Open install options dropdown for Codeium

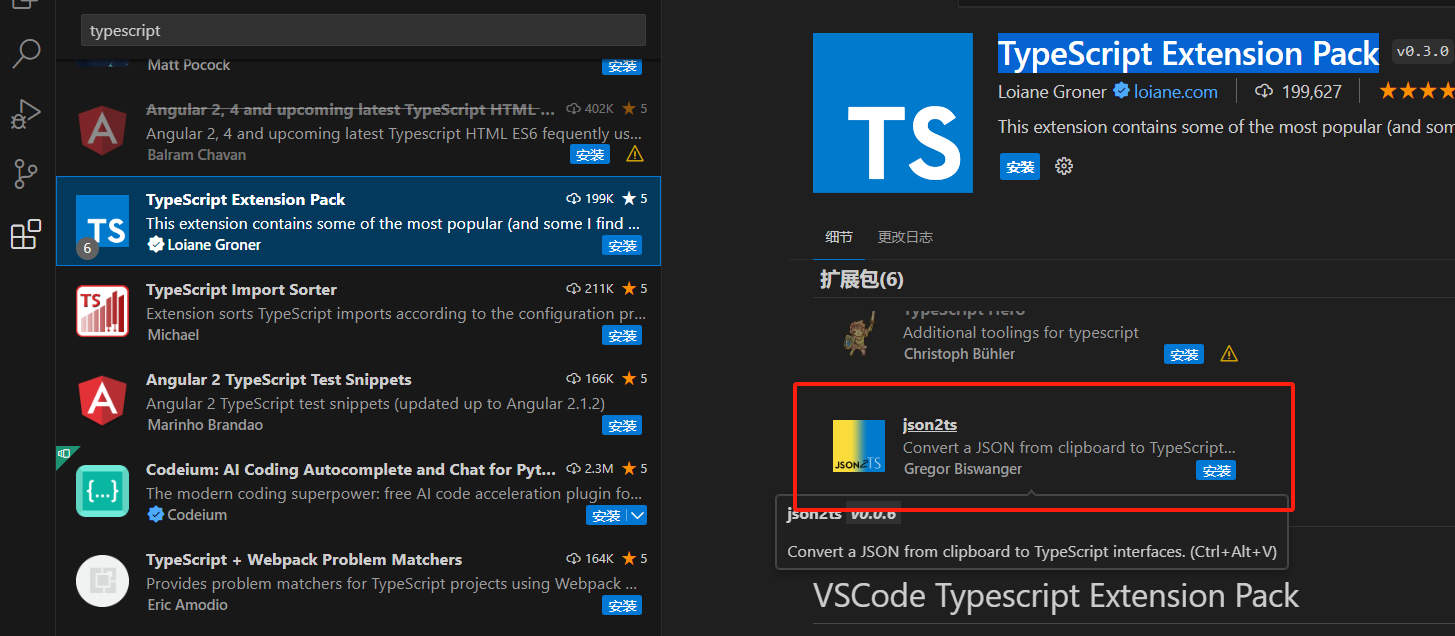(x=637, y=516)
